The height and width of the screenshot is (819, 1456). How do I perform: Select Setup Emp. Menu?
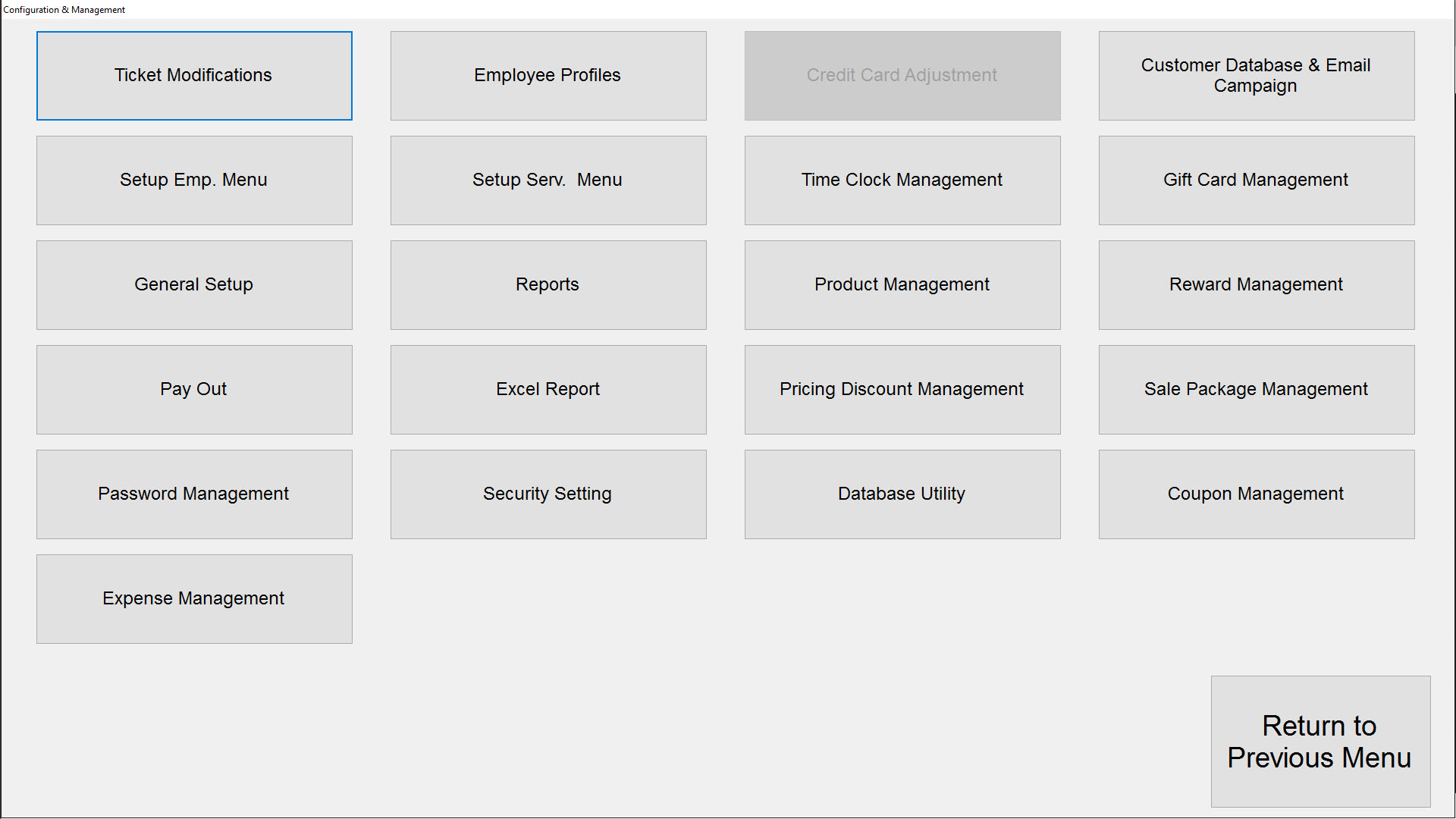[x=194, y=180]
